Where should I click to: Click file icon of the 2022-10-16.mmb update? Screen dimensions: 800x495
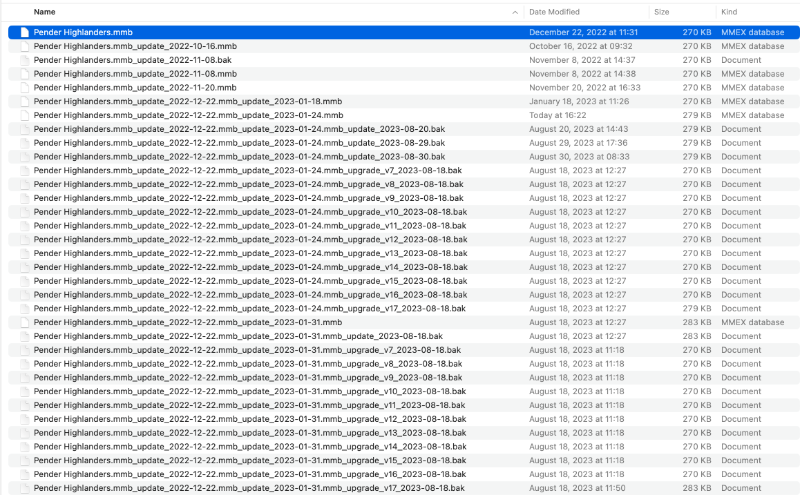tap(24, 46)
